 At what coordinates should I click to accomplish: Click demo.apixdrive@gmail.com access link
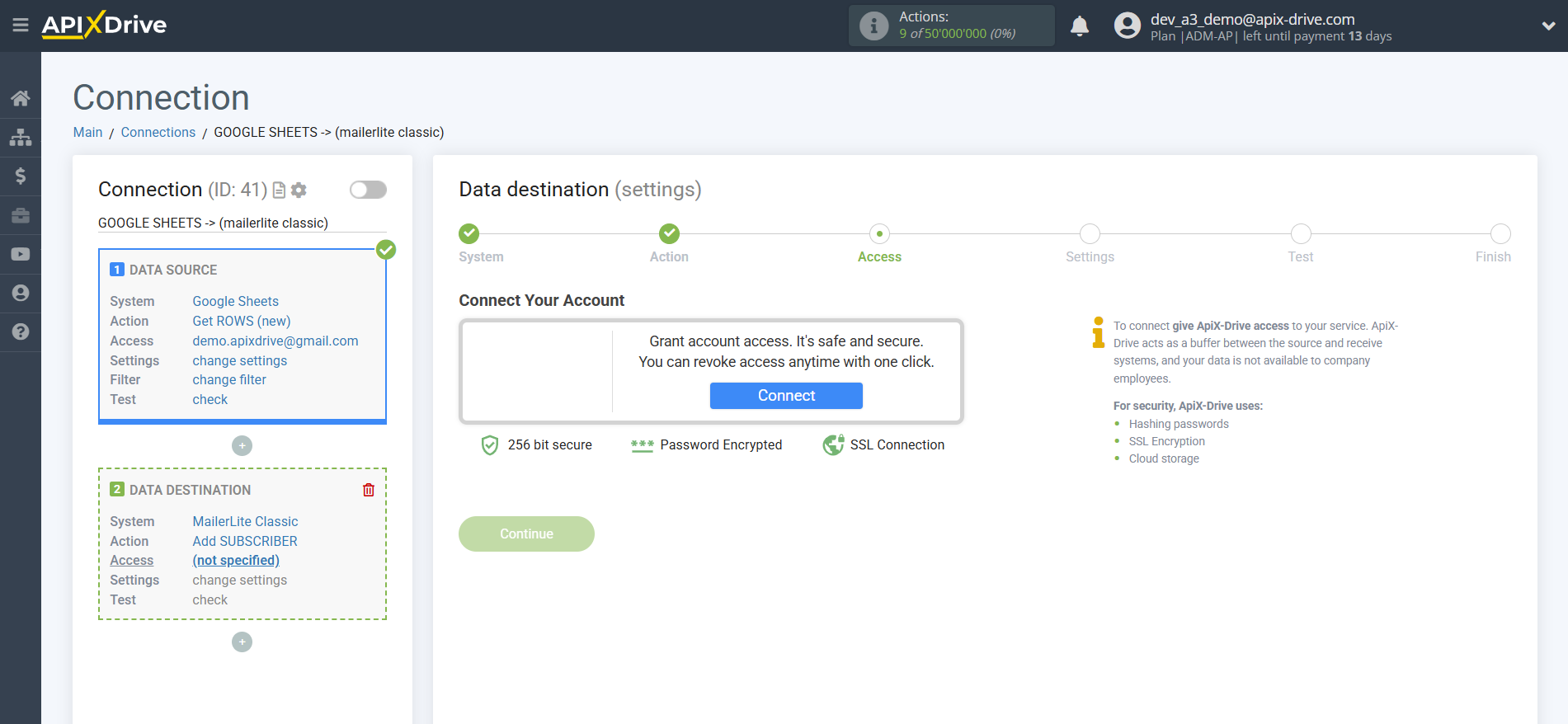pos(275,341)
